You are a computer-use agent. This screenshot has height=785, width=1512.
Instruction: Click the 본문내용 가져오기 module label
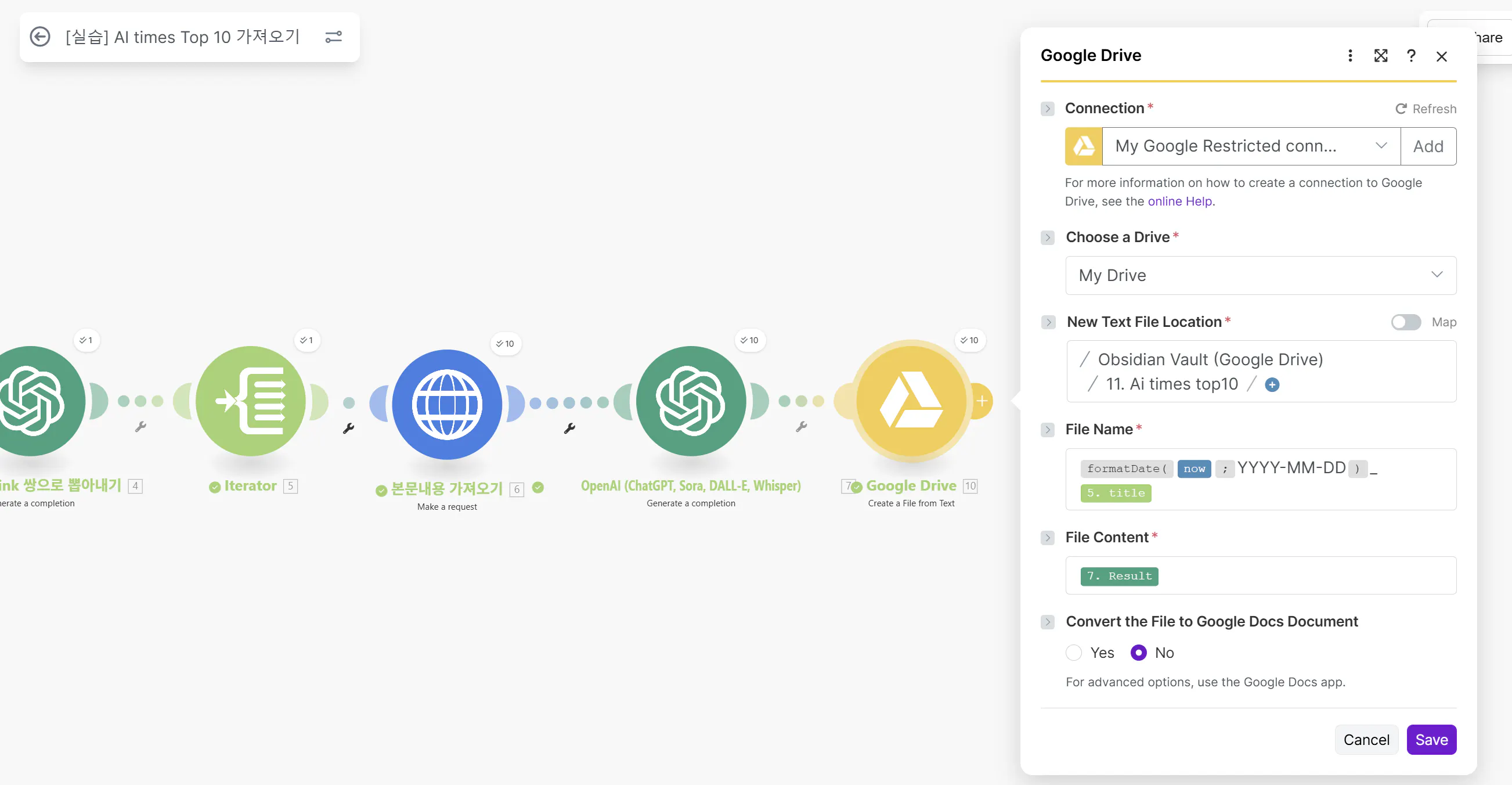(447, 488)
